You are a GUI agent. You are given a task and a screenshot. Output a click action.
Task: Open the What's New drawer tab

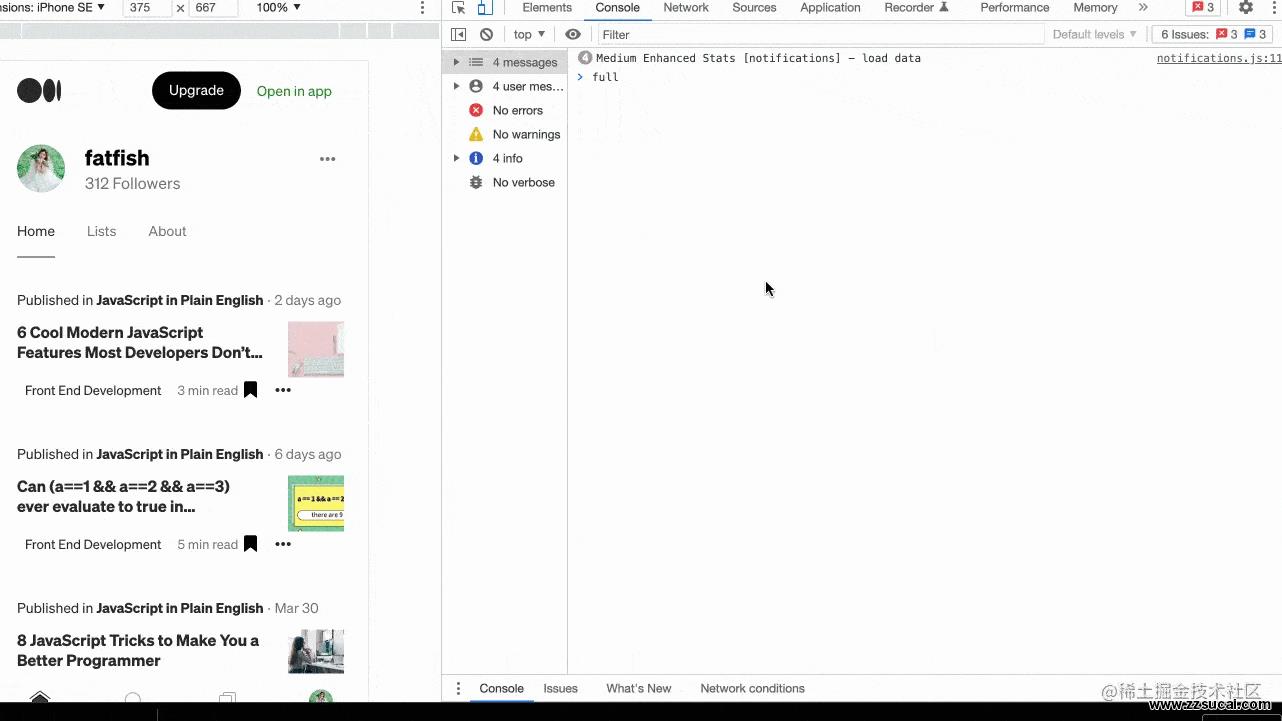tap(638, 688)
